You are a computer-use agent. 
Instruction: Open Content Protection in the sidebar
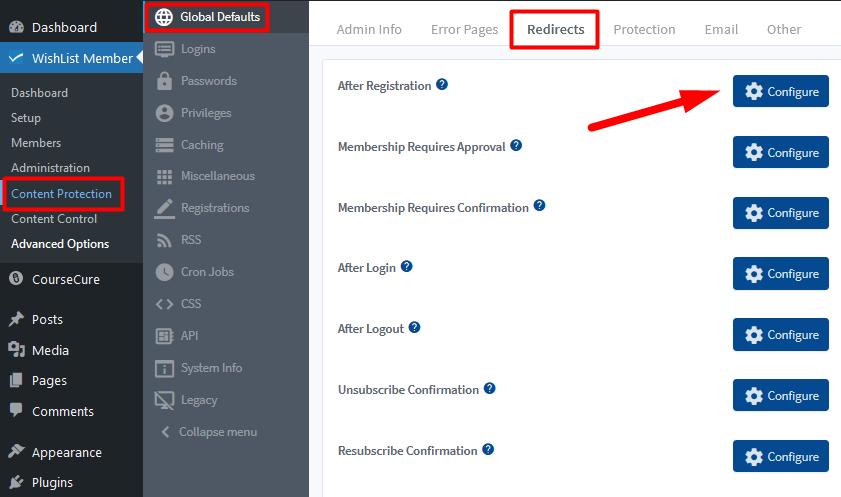click(x=62, y=194)
